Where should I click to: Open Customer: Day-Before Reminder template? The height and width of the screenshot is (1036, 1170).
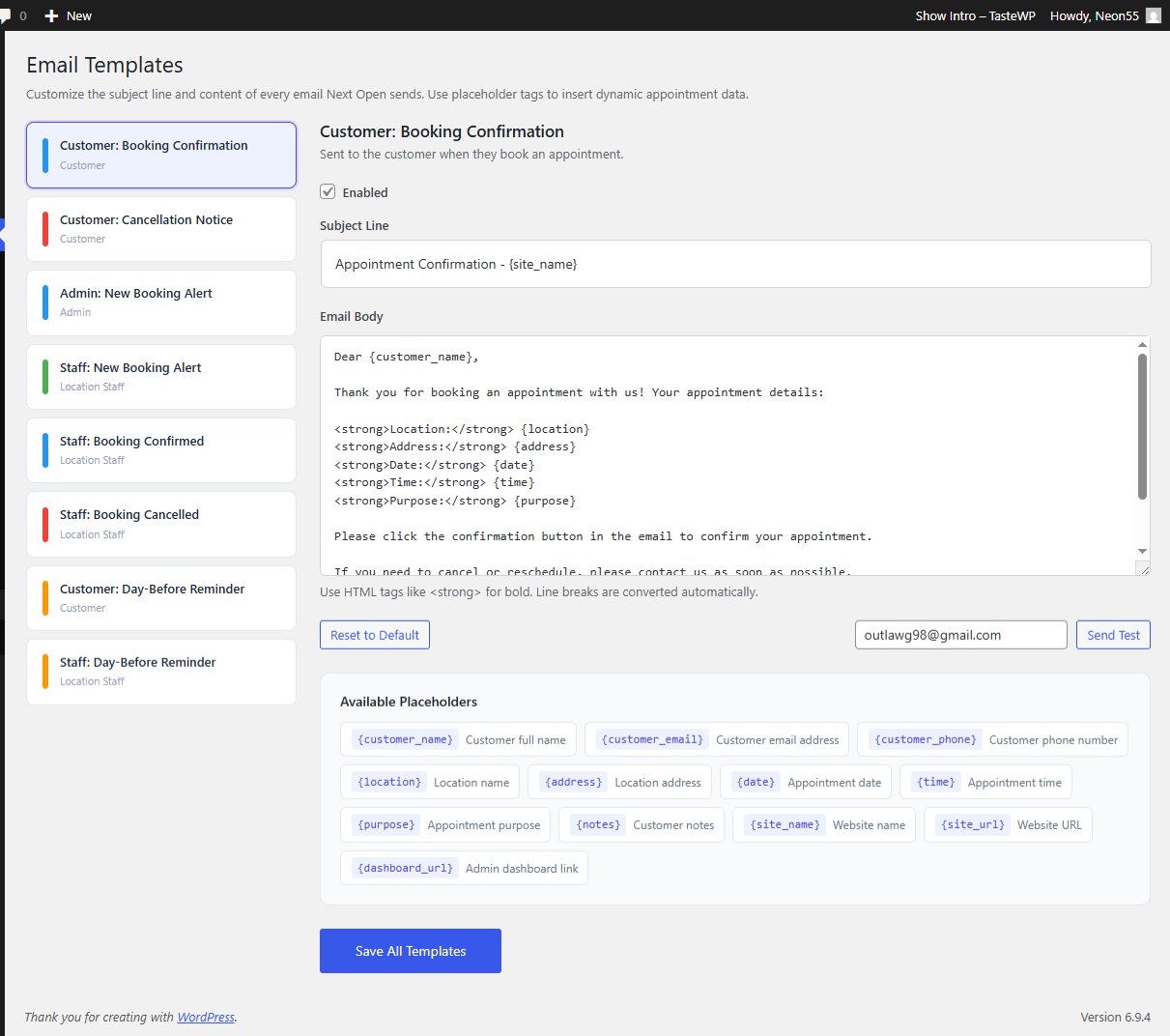161,598
